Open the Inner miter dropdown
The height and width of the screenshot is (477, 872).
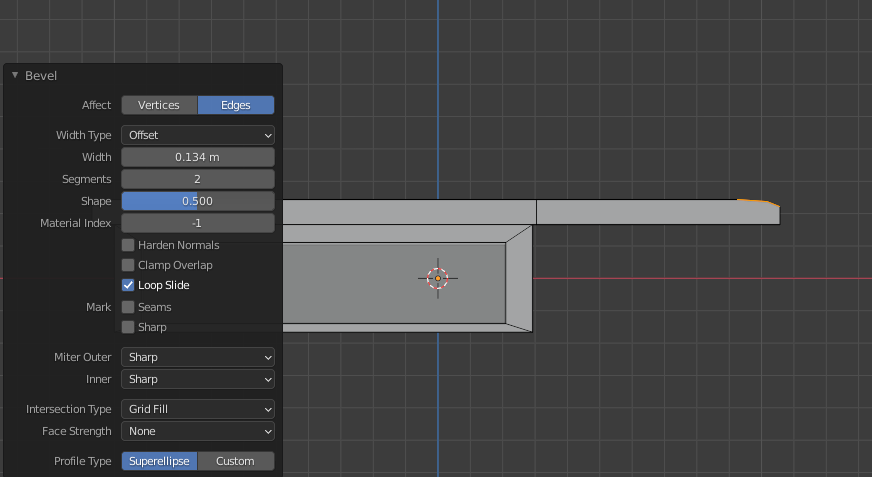[x=198, y=379]
